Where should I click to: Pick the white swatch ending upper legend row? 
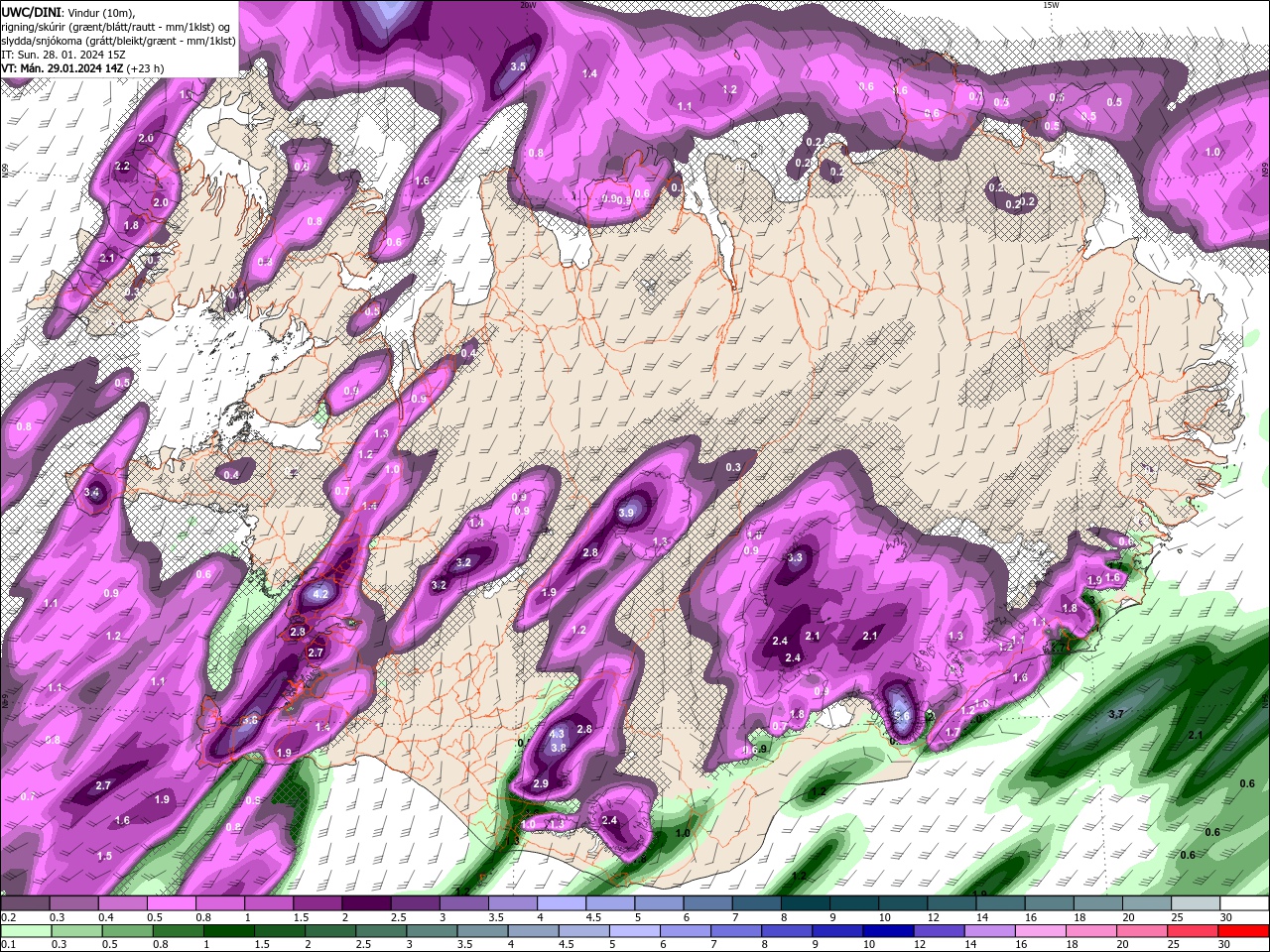tap(1245, 903)
